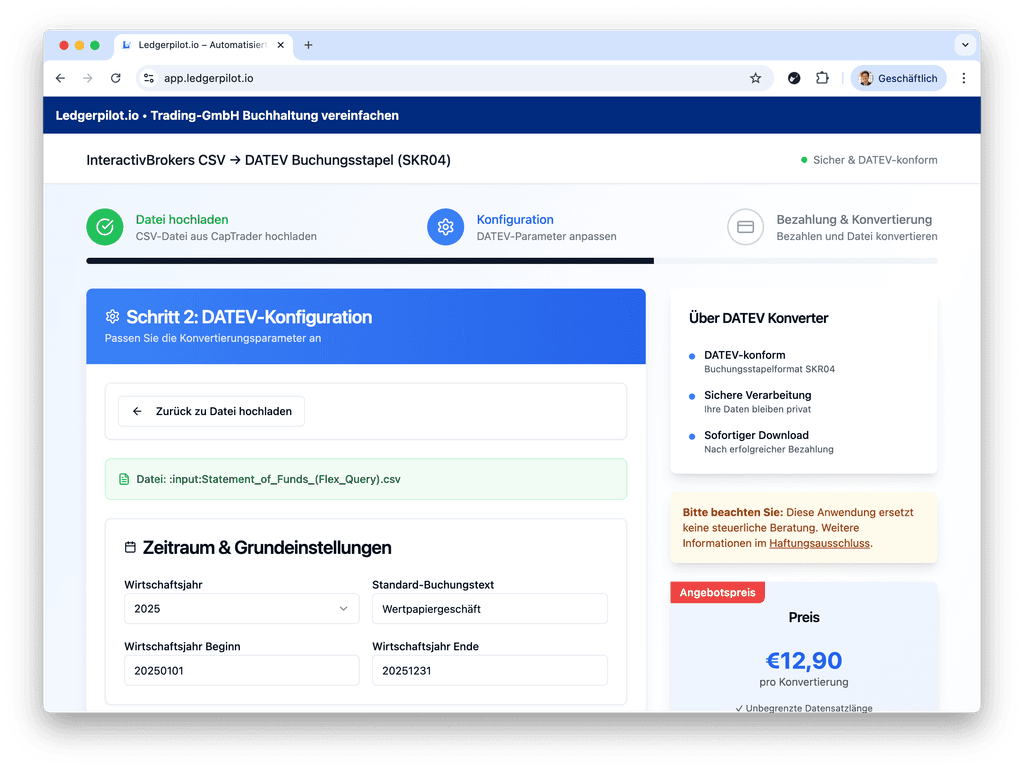Open the Geschäftlich profile menu
Image resolution: width=1024 pixels, height=770 pixels.
[x=898, y=78]
